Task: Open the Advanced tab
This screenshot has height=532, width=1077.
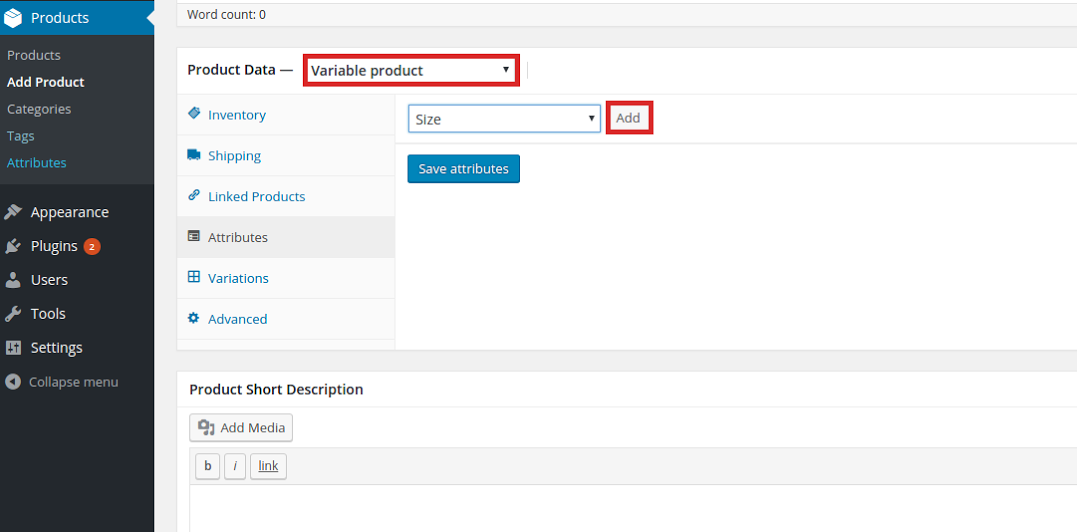Action: [x=286, y=319]
